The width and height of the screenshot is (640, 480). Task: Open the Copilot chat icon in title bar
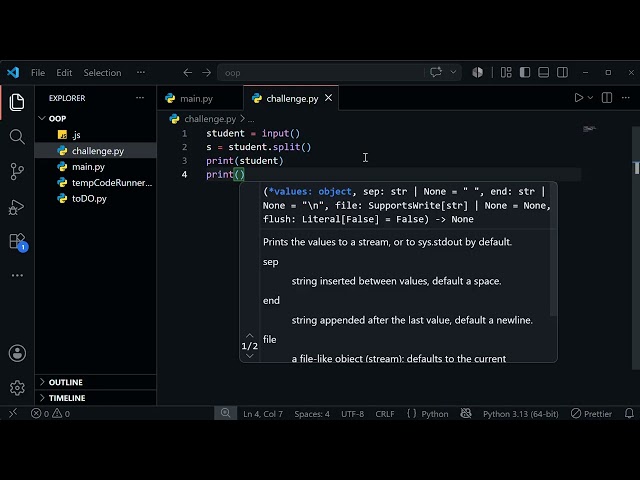(436, 73)
